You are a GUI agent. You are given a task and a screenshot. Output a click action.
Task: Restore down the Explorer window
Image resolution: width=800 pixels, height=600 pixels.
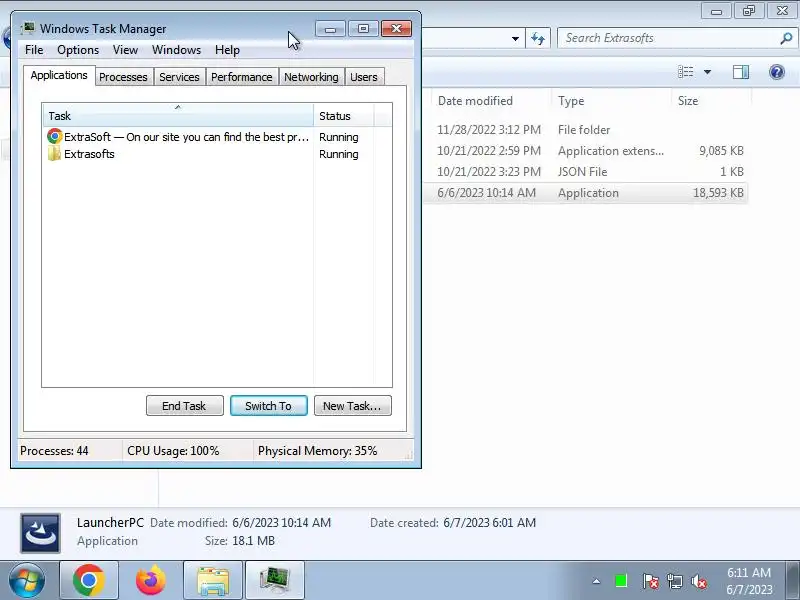pos(749,11)
